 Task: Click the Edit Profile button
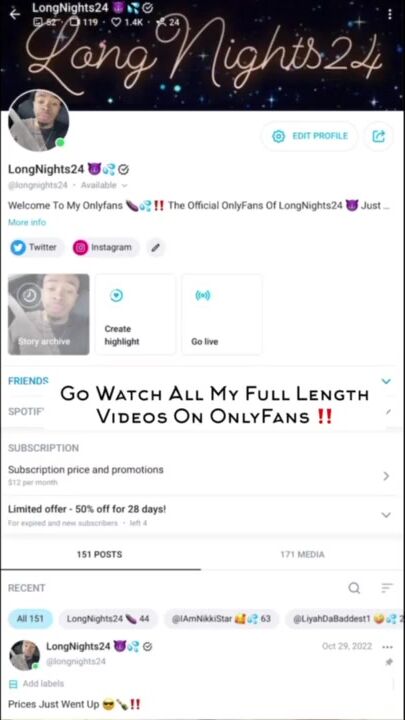pos(309,136)
